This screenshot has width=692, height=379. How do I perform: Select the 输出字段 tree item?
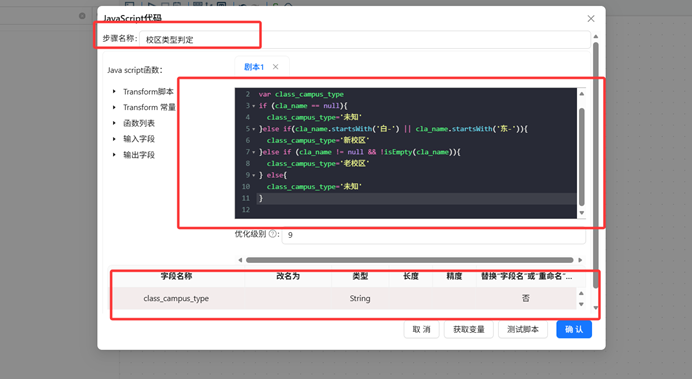(x=139, y=155)
